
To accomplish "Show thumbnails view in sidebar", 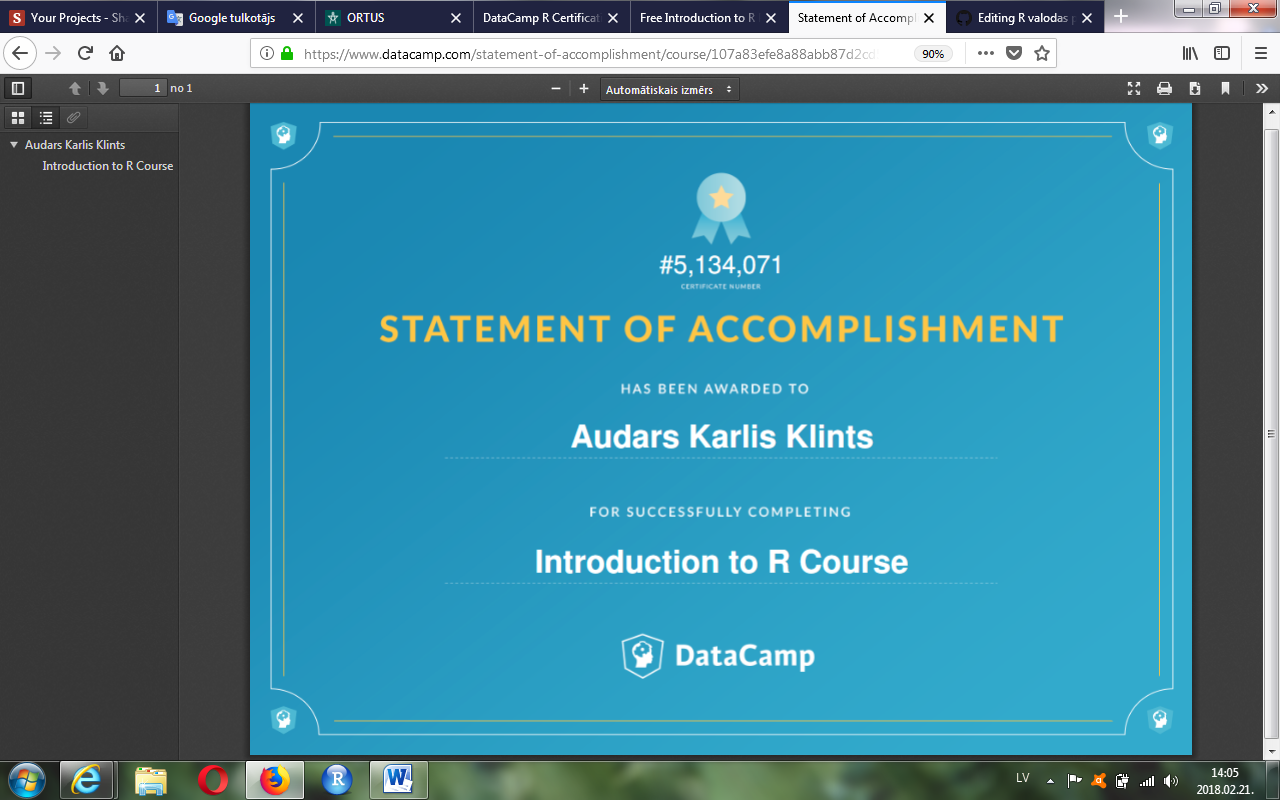I will (x=18, y=118).
